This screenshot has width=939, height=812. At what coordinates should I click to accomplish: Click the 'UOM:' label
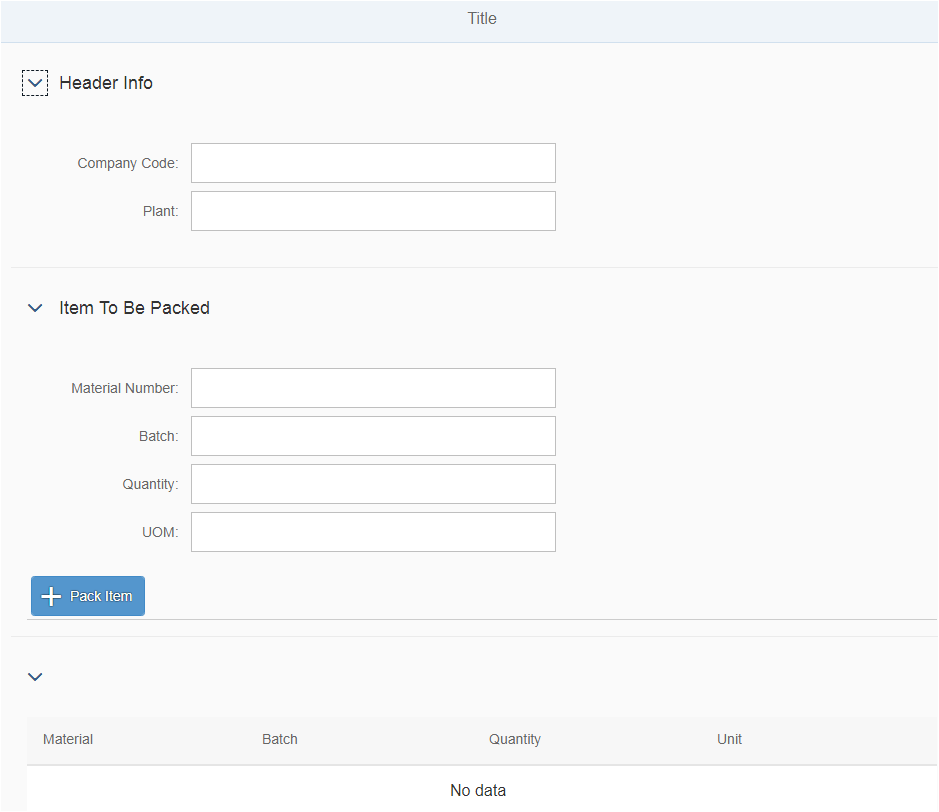(x=160, y=532)
